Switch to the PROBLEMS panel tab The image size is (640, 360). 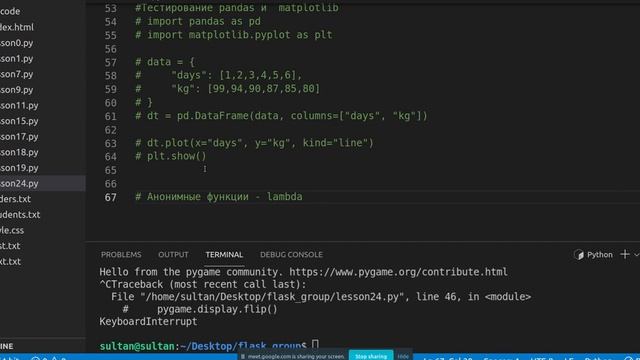tap(121, 255)
